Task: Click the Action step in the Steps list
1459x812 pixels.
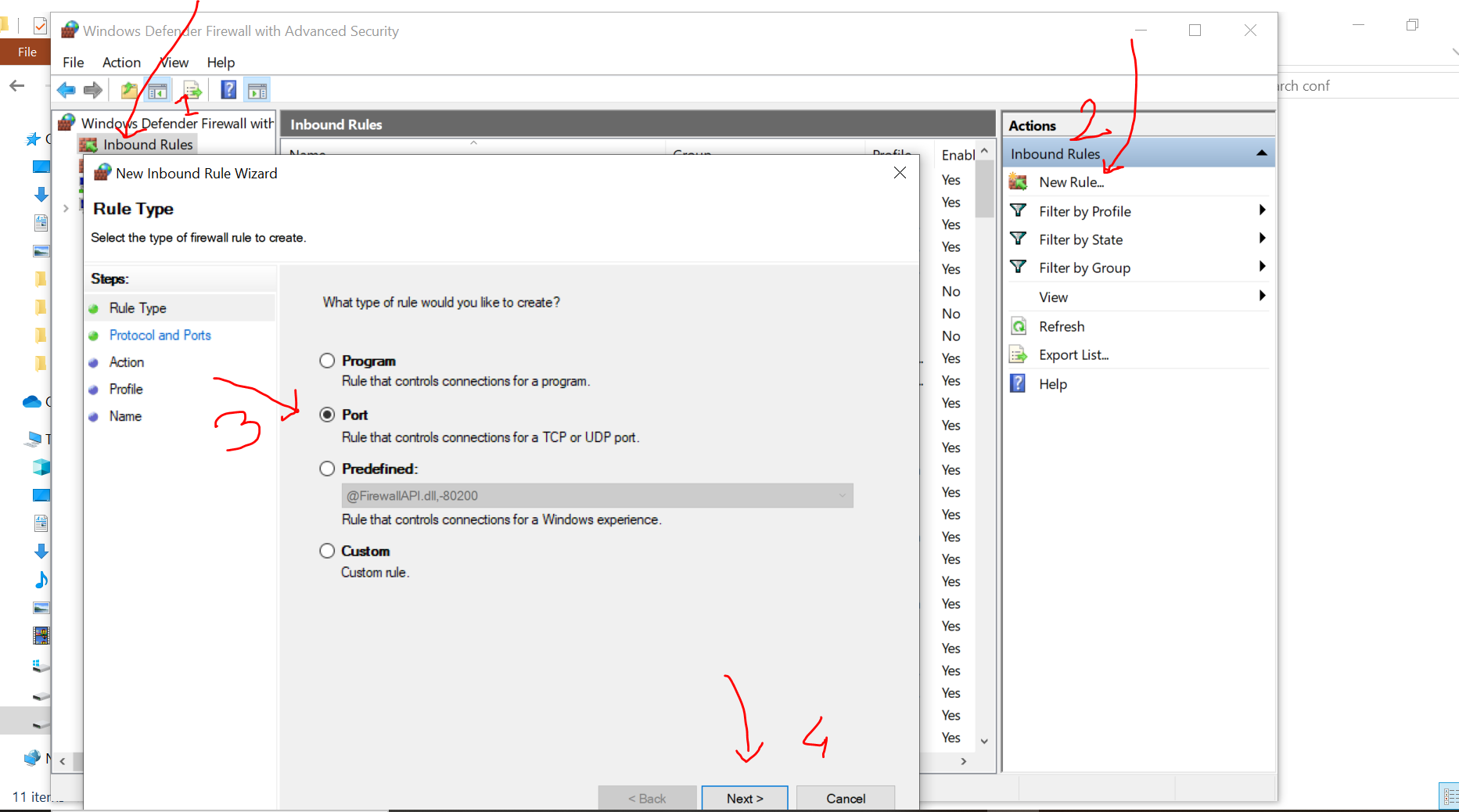Action: [x=127, y=362]
